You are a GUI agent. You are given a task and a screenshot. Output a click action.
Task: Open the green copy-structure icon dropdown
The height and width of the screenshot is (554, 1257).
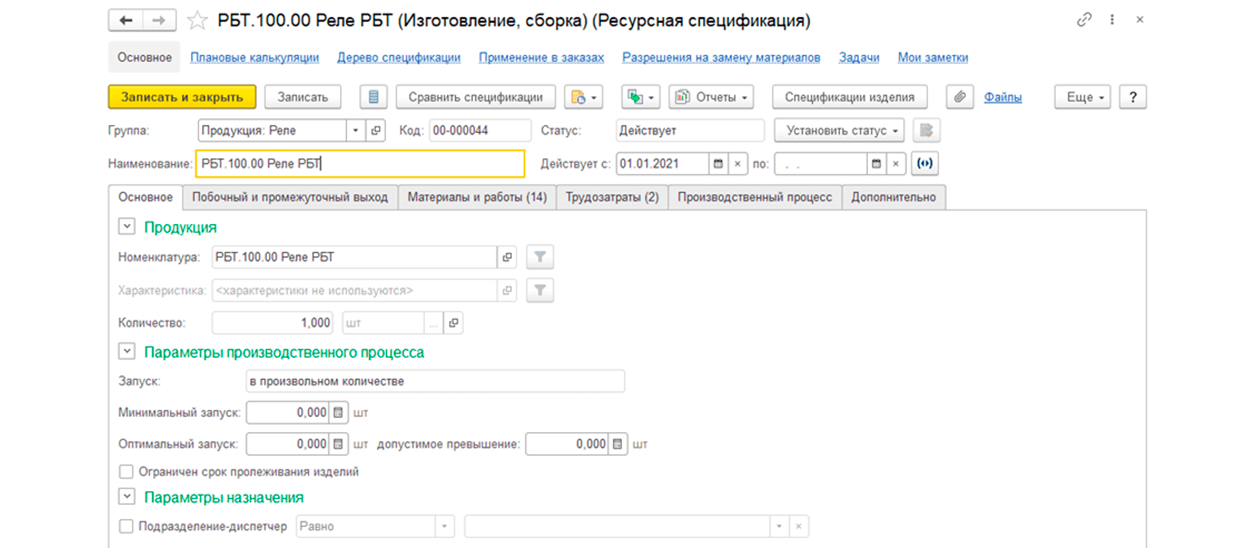coord(641,97)
